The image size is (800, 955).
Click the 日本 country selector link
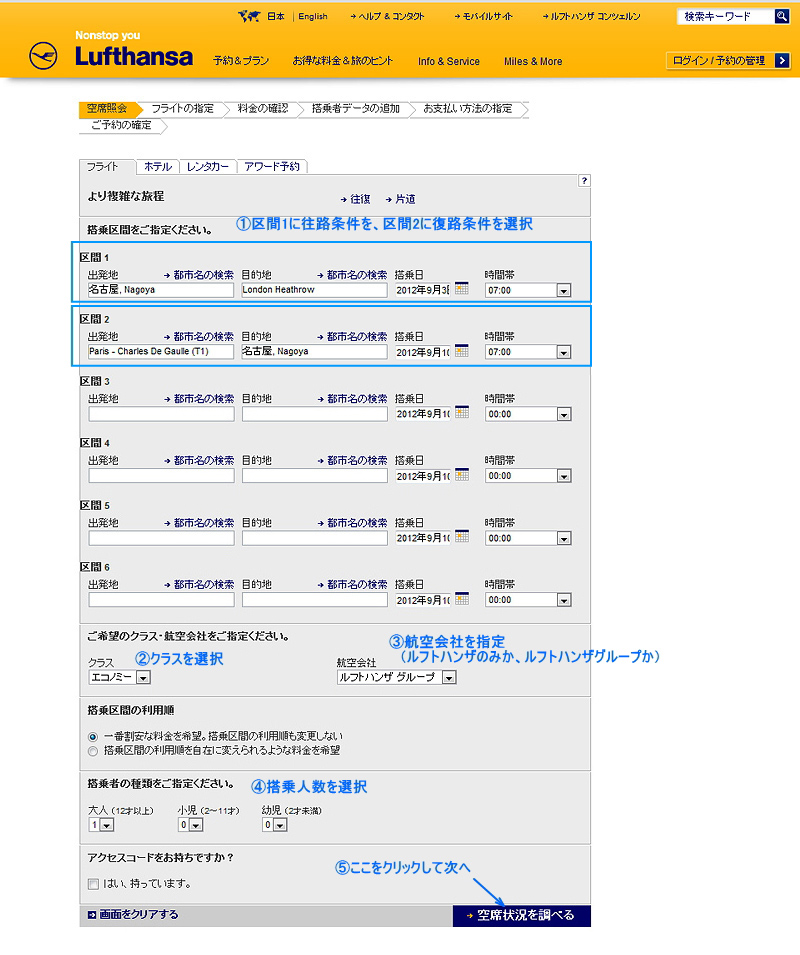tap(275, 16)
